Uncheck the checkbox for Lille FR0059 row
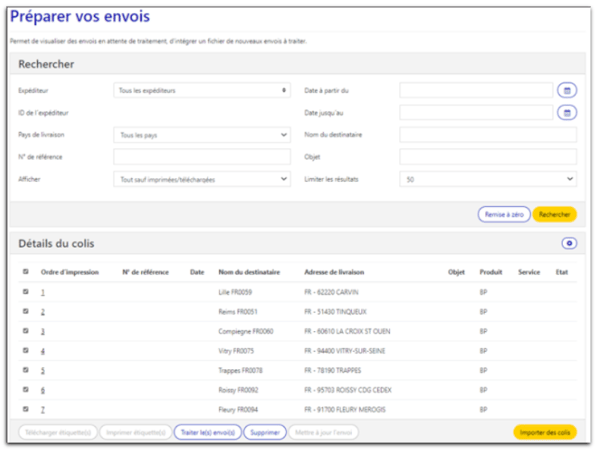The width and height of the screenshot is (600, 451). (26, 291)
